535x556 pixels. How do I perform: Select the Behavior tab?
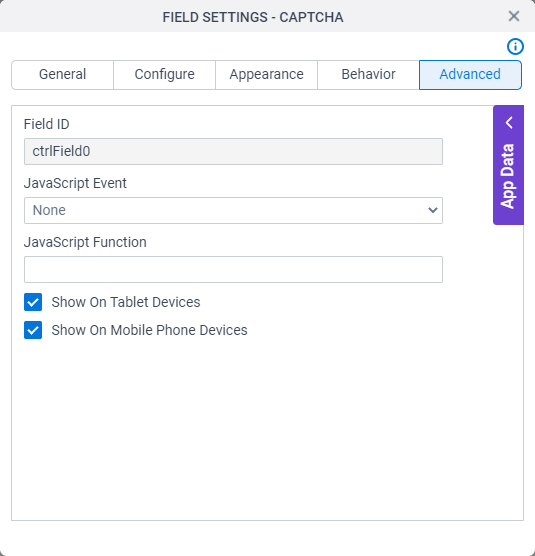click(368, 75)
